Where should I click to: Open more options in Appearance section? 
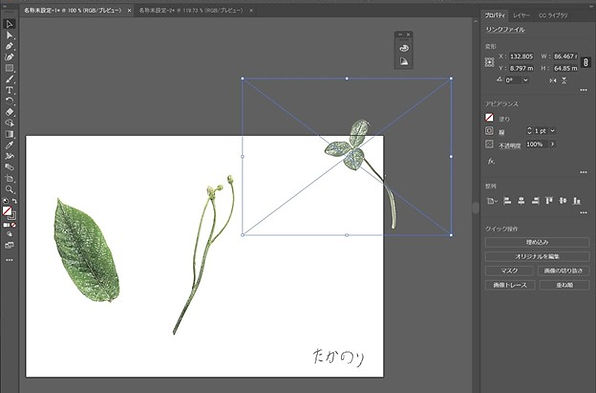583,172
